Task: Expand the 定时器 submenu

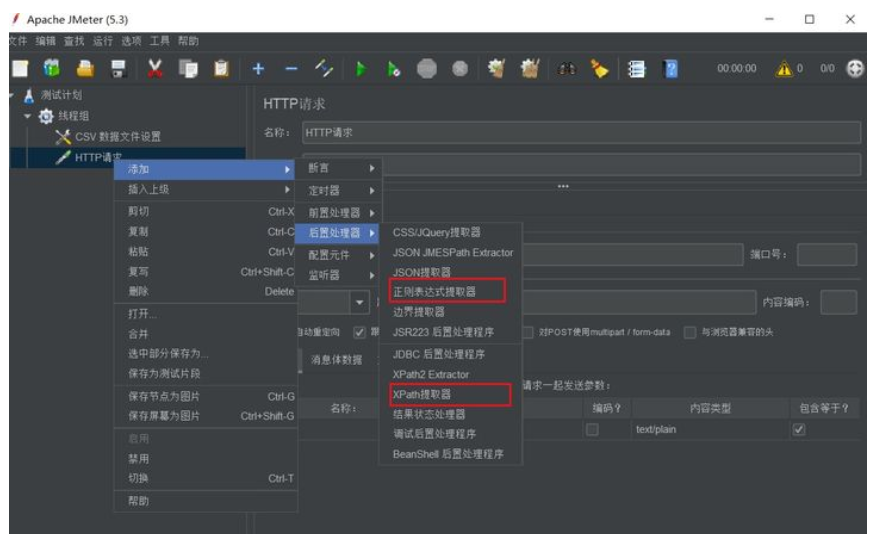Action: (339, 191)
